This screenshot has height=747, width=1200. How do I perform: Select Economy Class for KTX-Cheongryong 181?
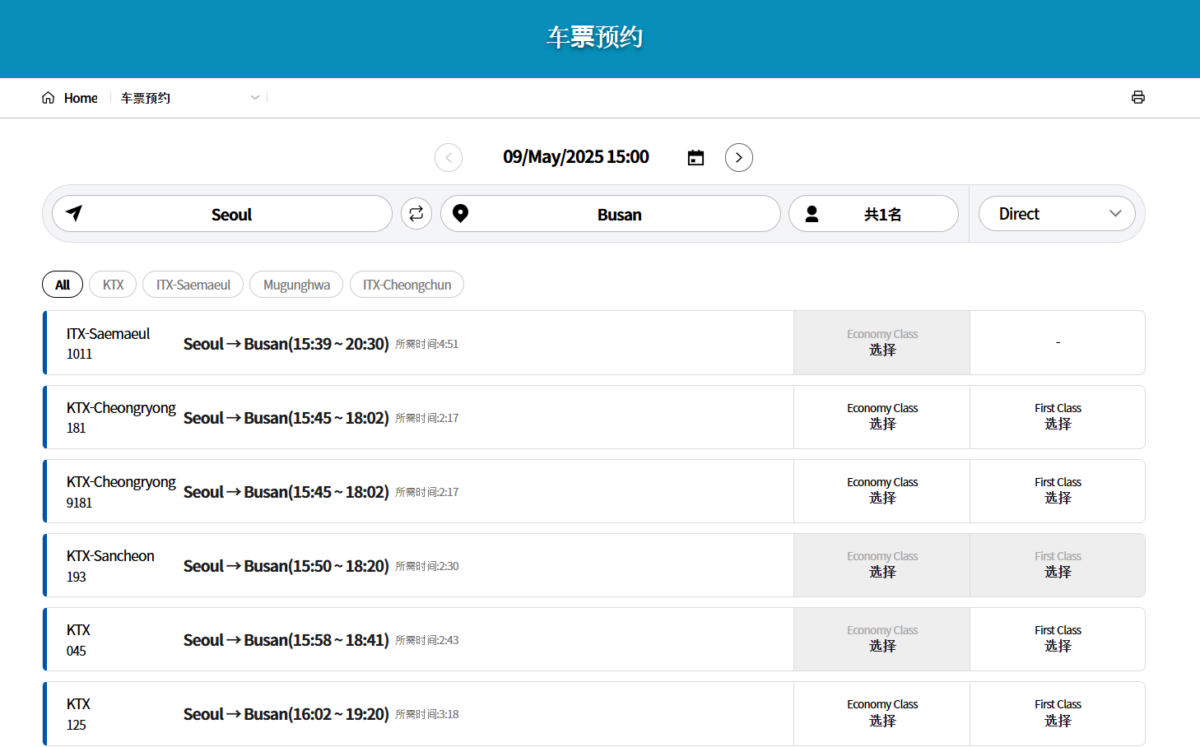tap(881, 417)
